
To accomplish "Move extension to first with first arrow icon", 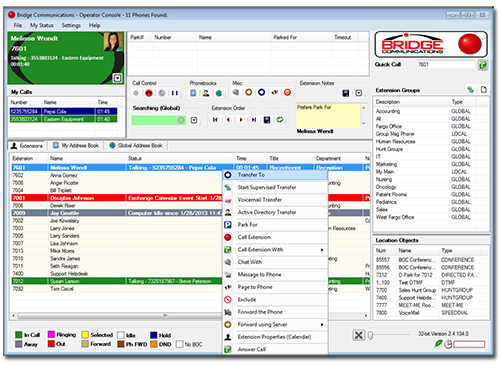I will pos(215,120).
